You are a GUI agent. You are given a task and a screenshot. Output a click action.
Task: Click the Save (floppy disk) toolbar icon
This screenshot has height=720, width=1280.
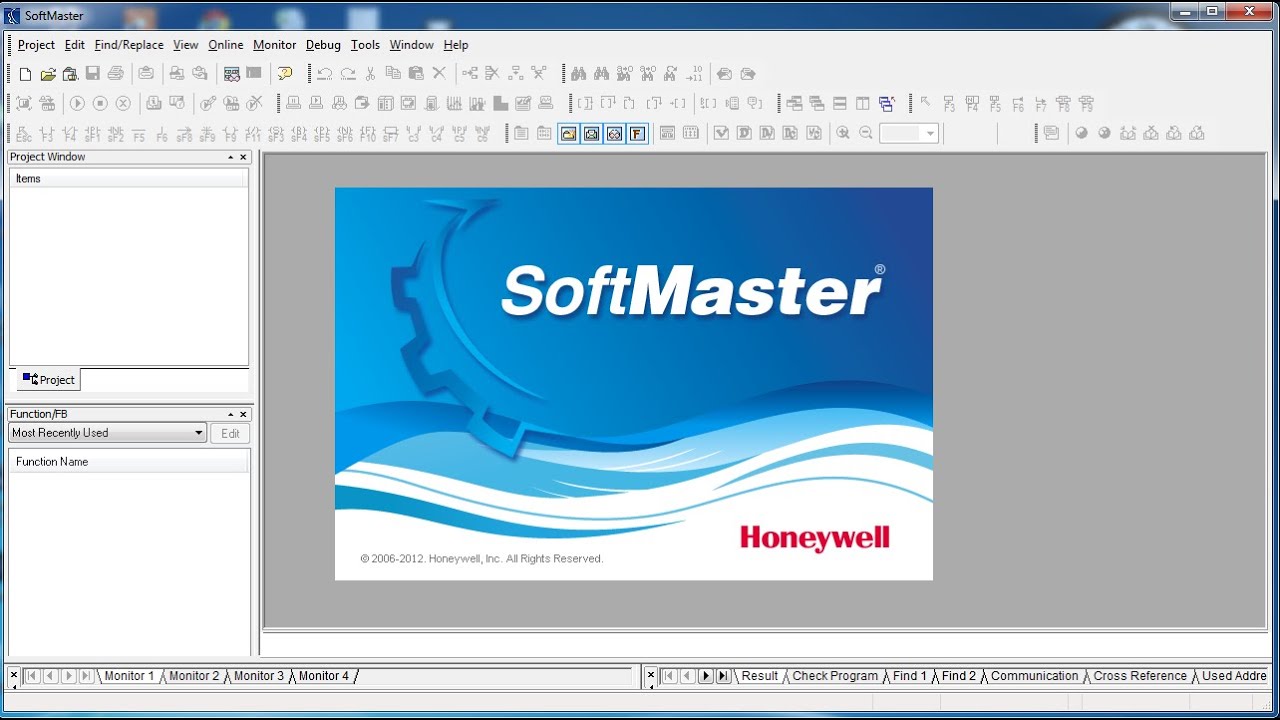(x=93, y=73)
